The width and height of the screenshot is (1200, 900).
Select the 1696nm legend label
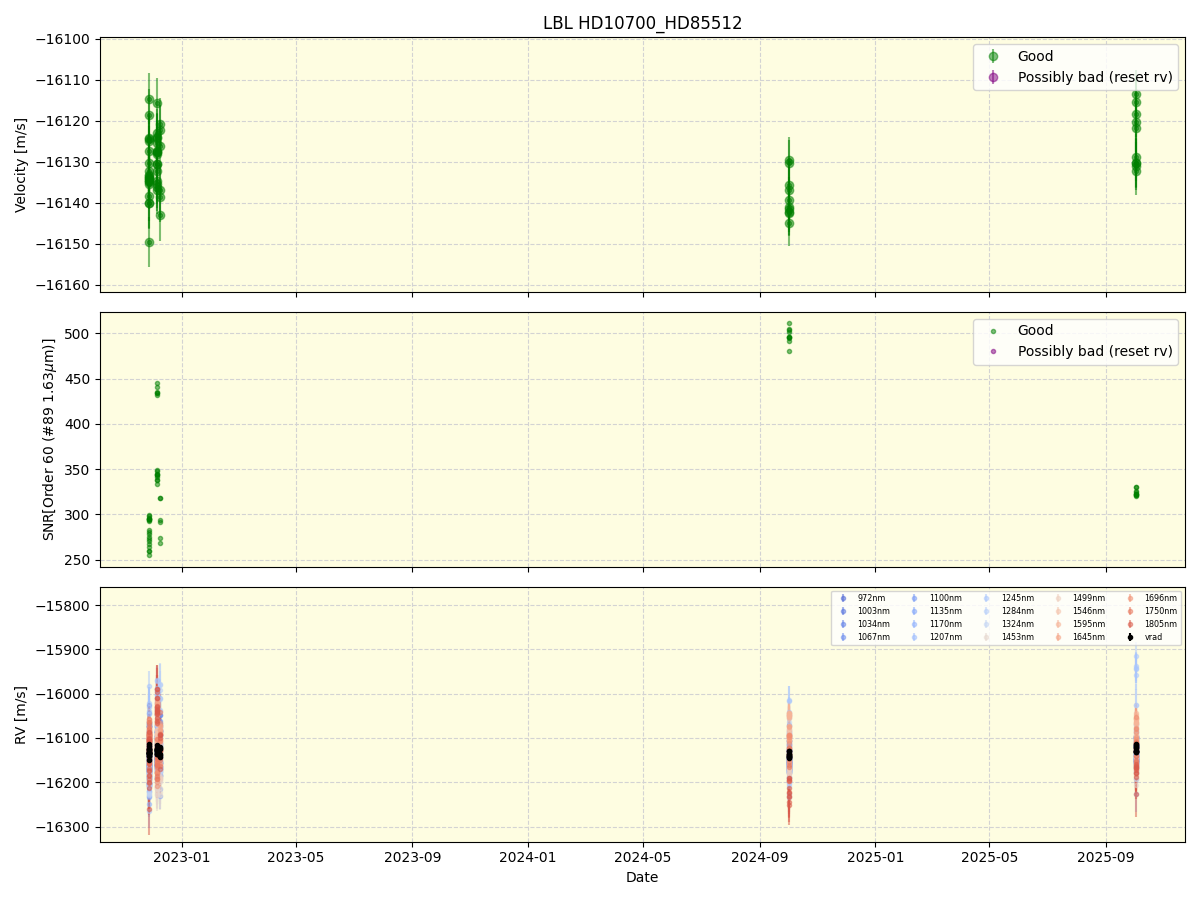coord(1160,598)
